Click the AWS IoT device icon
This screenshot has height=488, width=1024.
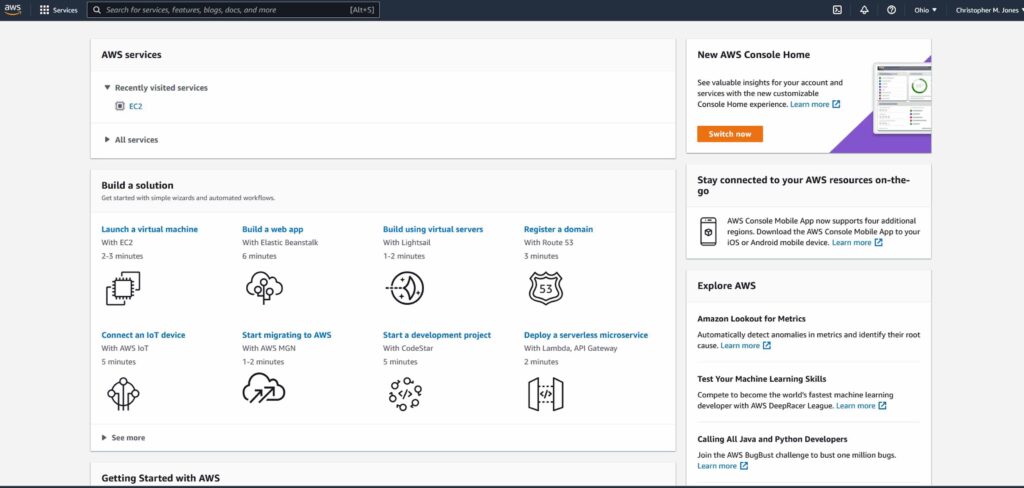pyautogui.click(x=123, y=394)
